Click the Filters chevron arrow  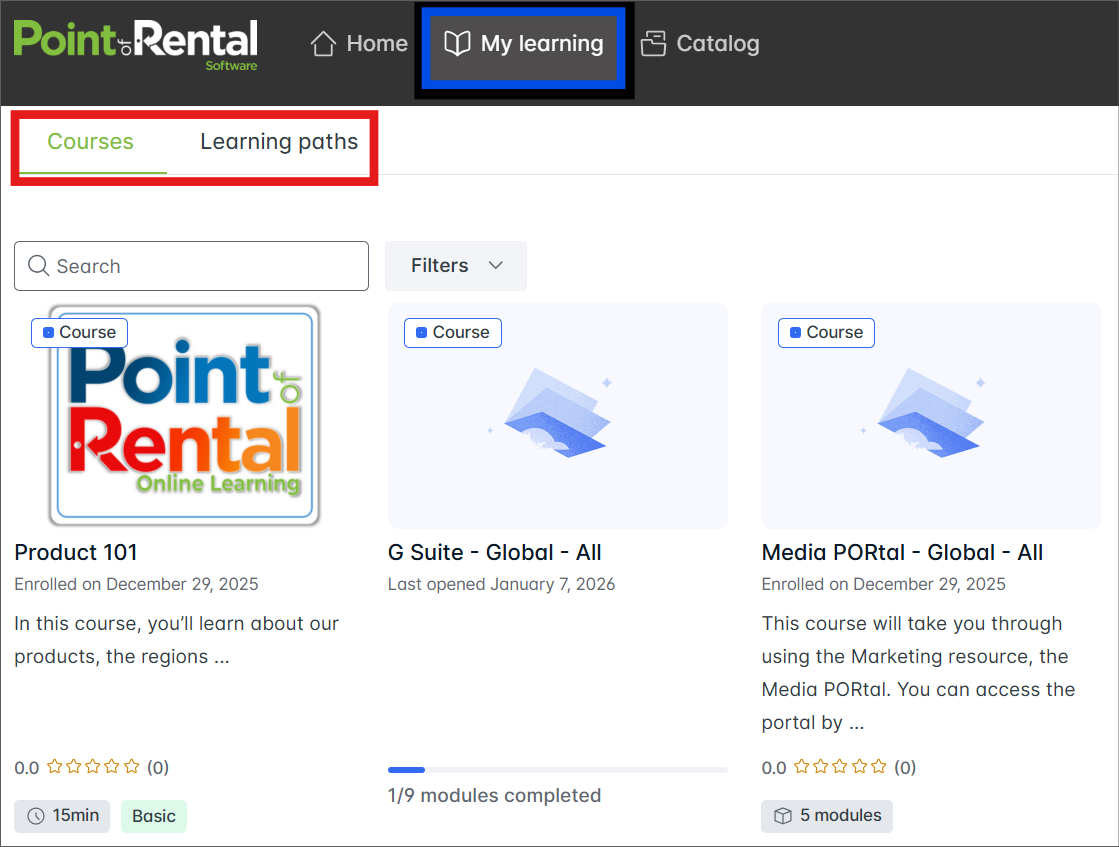pos(495,266)
